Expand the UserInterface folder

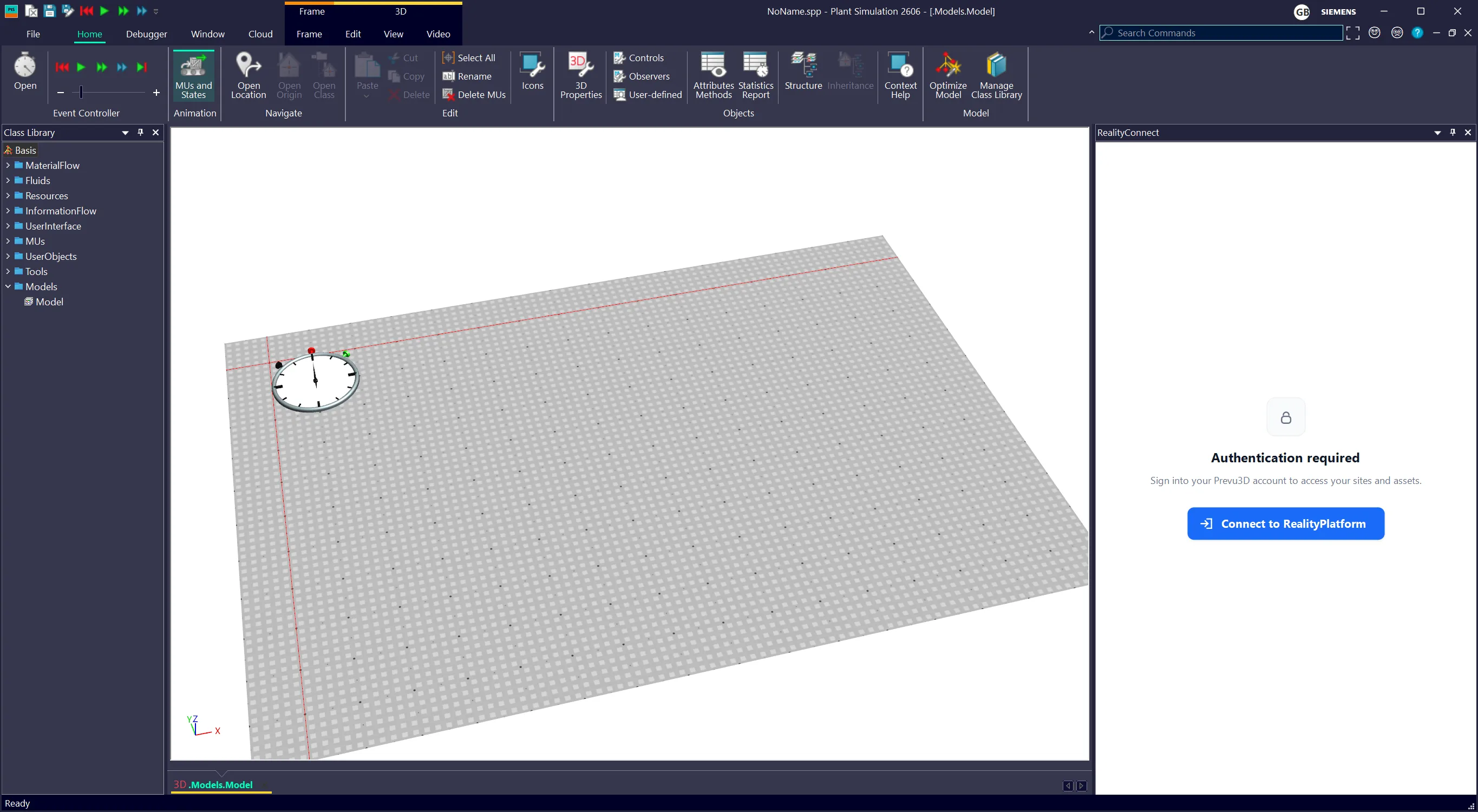(x=8, y=226)
